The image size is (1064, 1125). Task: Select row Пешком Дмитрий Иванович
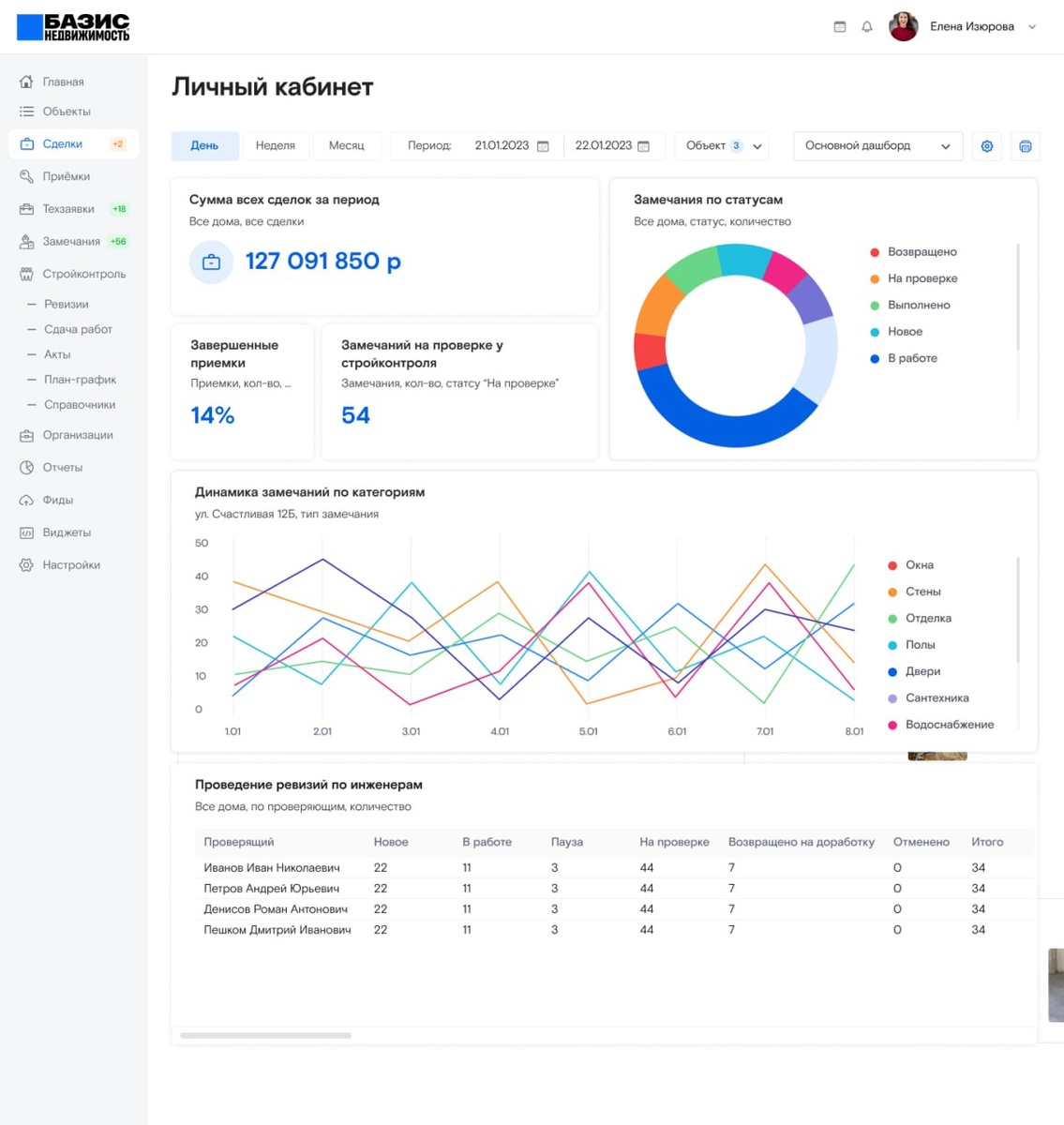point(614,930)
